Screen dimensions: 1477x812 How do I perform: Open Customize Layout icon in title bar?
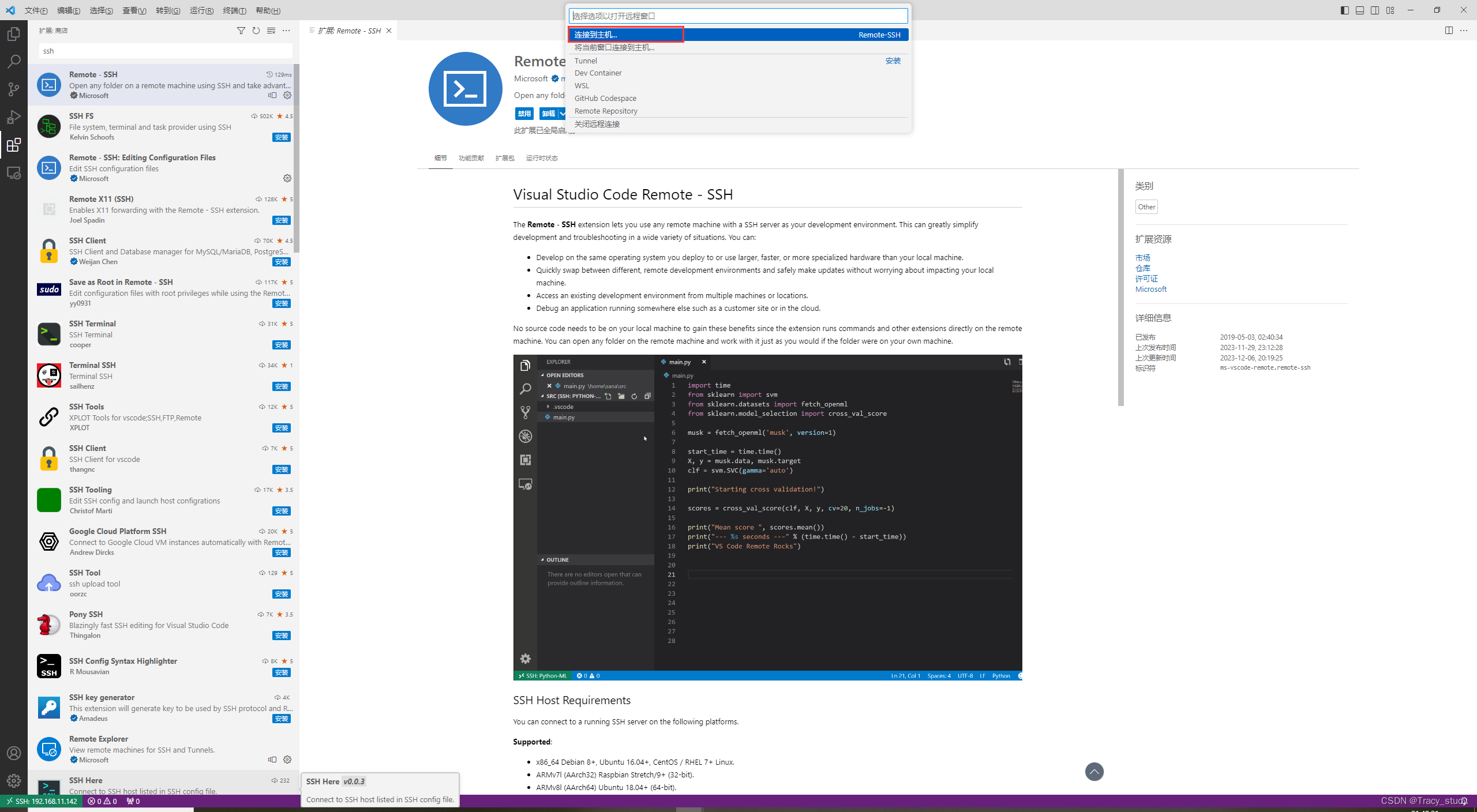click(1390, 10)
